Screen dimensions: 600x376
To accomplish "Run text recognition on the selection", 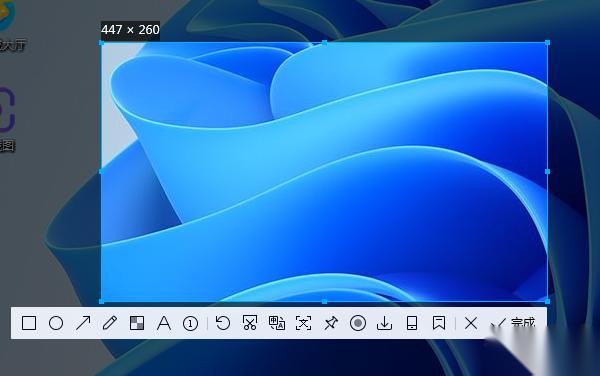I will coord(303,323).
